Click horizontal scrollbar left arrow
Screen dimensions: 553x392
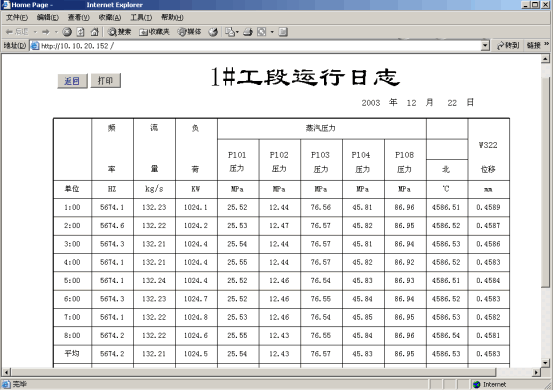tap(6, 372)
